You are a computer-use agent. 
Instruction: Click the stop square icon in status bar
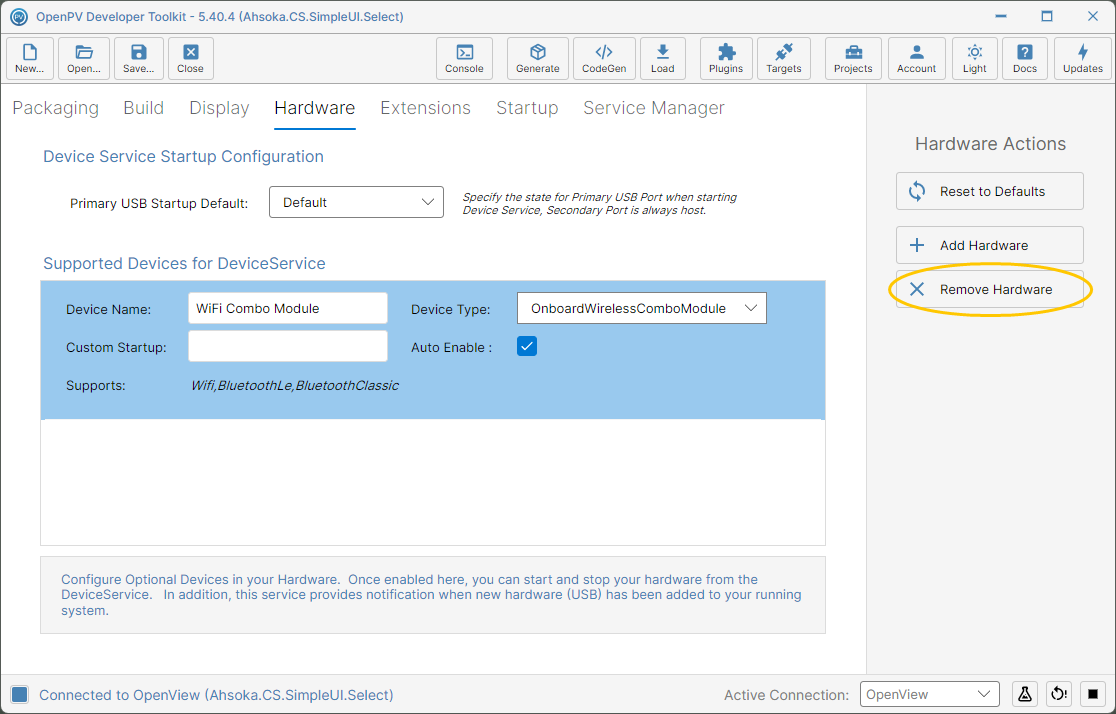click(1093, 694)
